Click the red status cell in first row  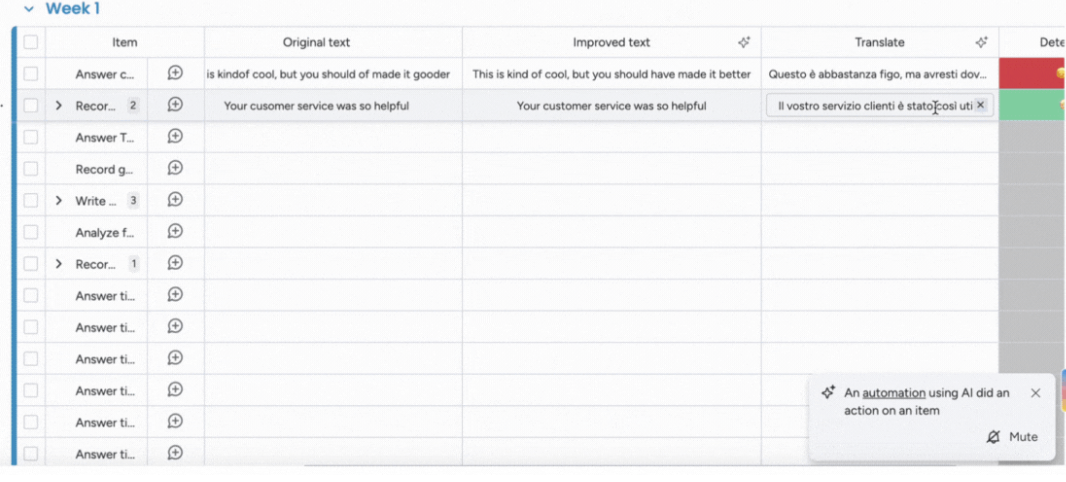pyautogui.click(x=1032, y=73)
